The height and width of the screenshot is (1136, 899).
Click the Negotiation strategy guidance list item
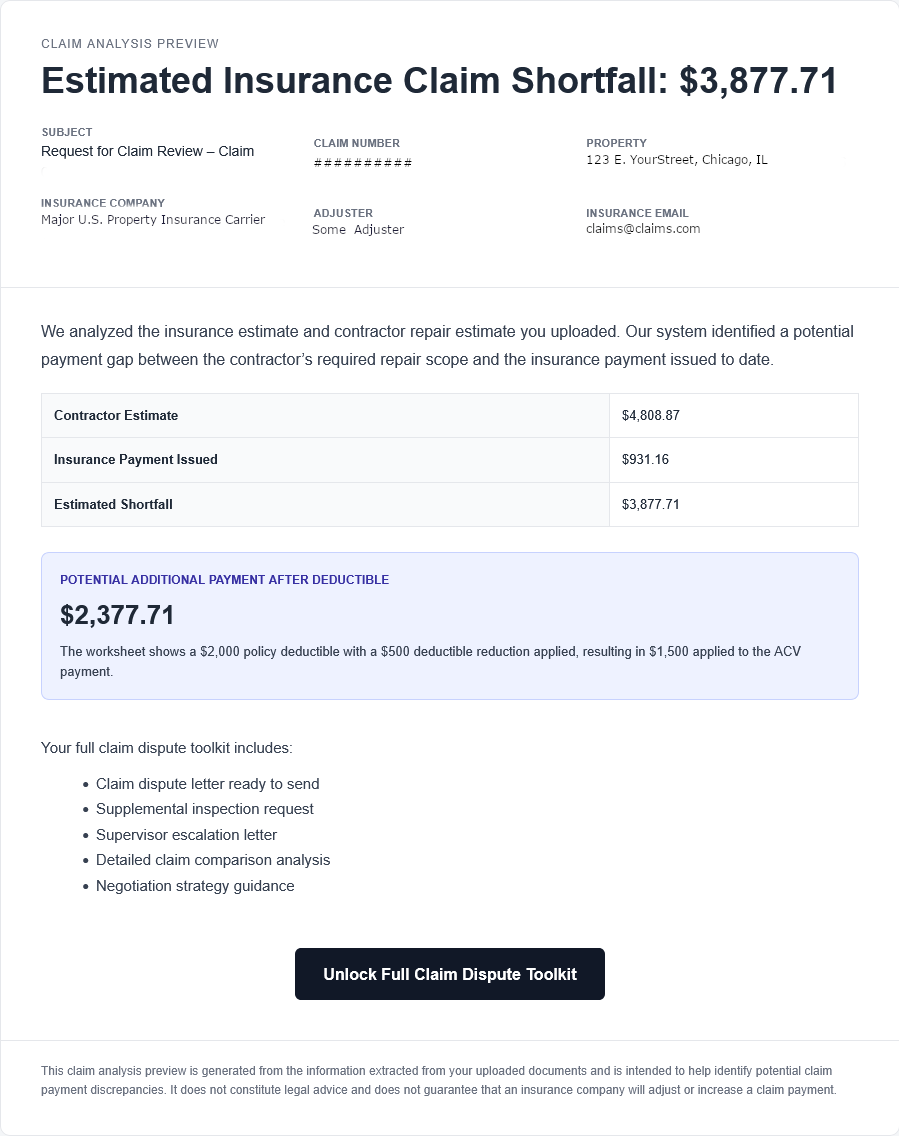[x=195, y=886]
